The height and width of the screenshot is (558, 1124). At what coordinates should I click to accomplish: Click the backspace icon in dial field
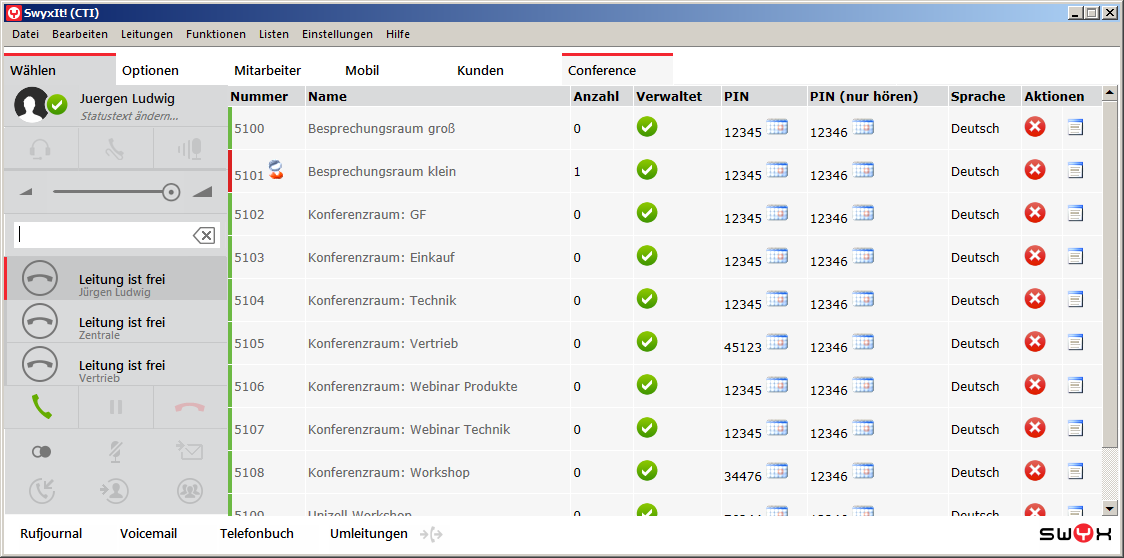coord(203,235)
